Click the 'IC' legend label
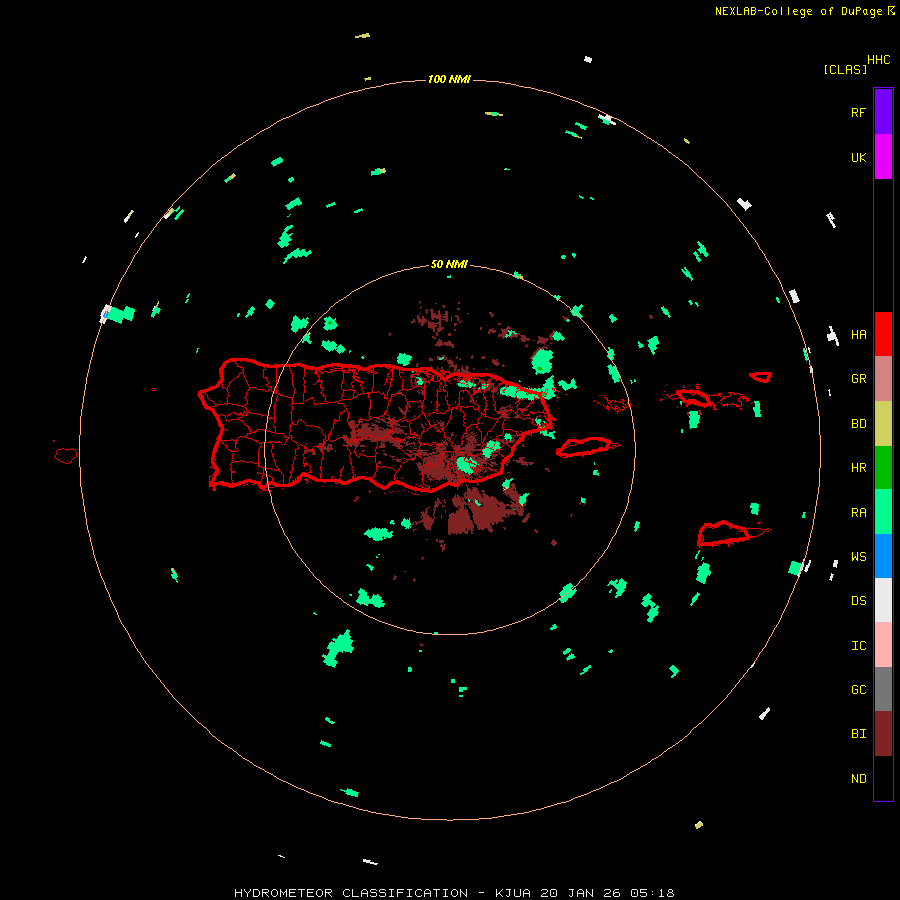Screen dimensions: 900x900 click(858, 646)
